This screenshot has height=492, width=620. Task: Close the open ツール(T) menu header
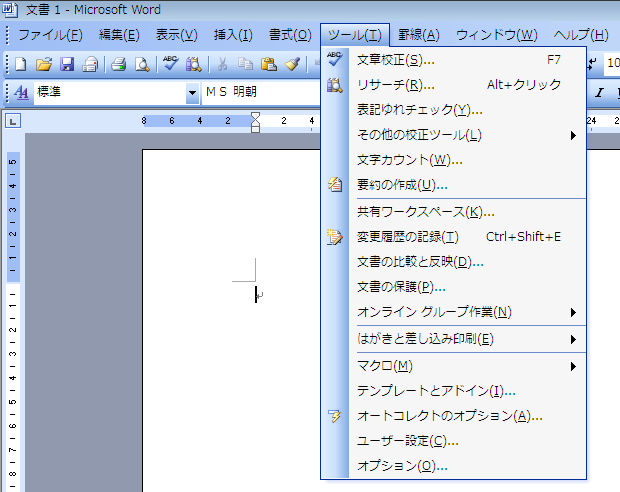(x=355, y=35)
